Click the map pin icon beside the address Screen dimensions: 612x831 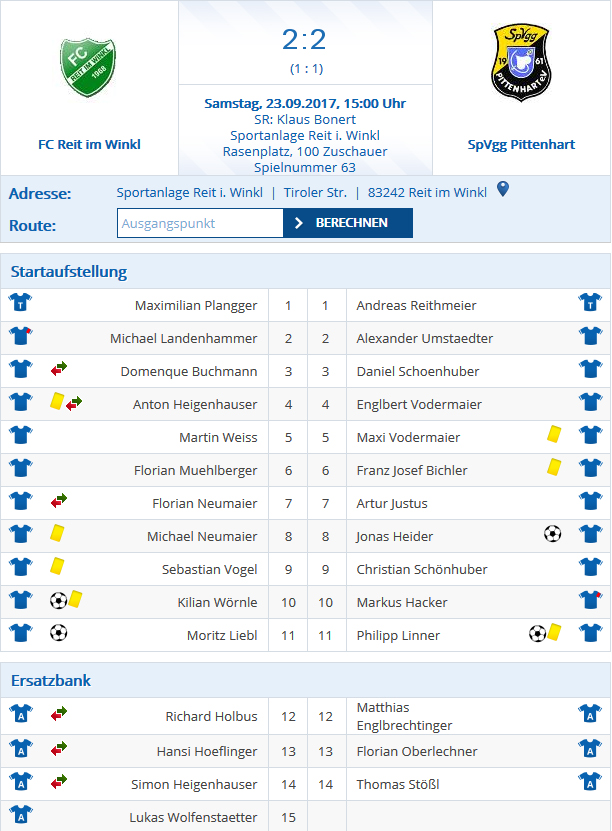[x=503, y=189]
